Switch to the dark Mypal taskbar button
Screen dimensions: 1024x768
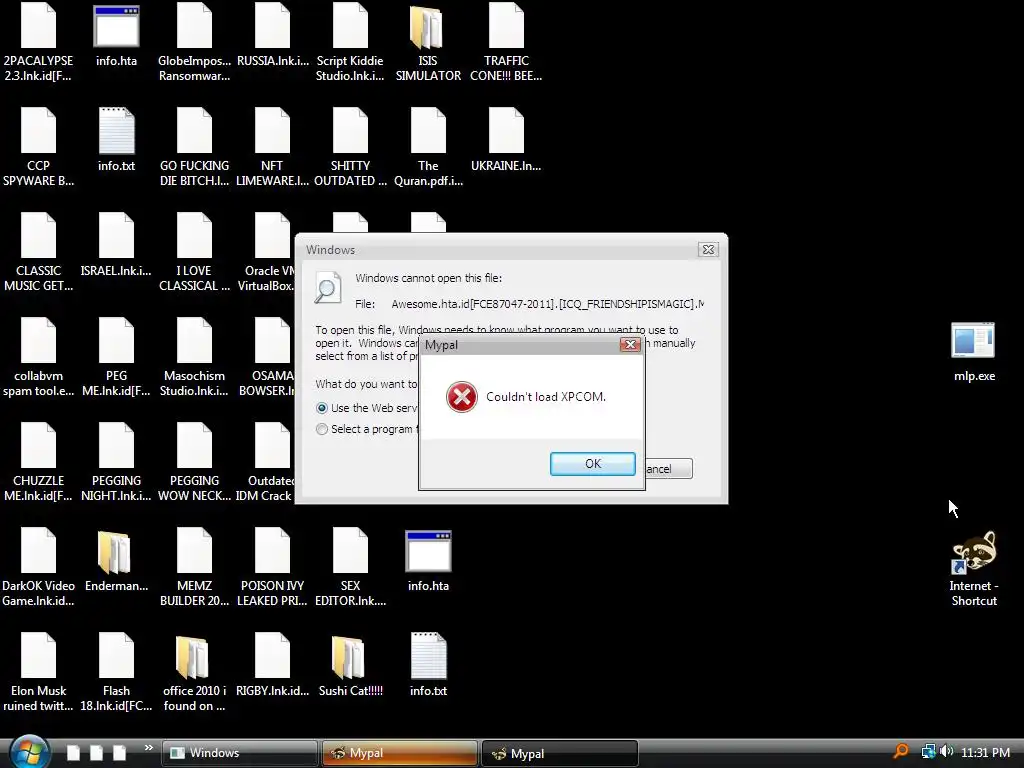point(559,753)
